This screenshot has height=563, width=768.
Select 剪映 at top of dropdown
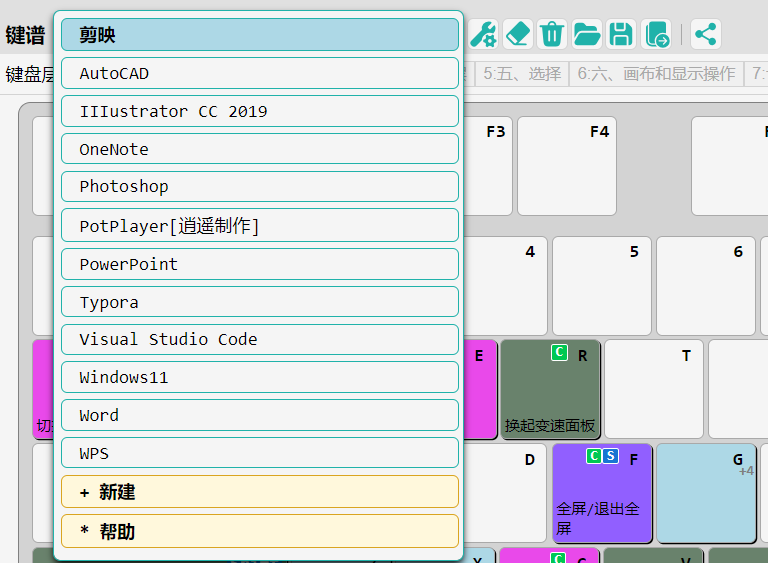[x=260, y=35]
